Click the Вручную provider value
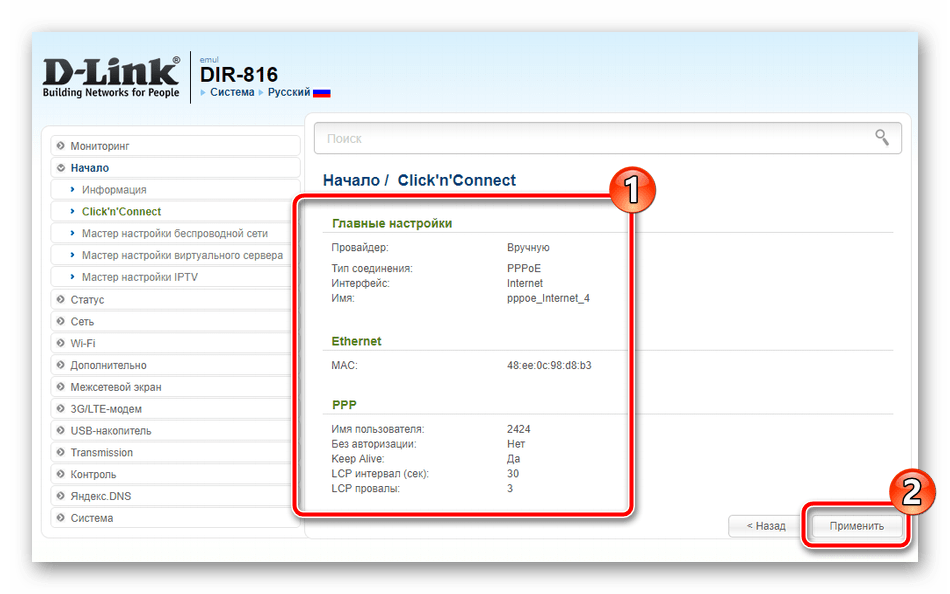The width and height of the screenshot is (950, 594). coord(528,247)
